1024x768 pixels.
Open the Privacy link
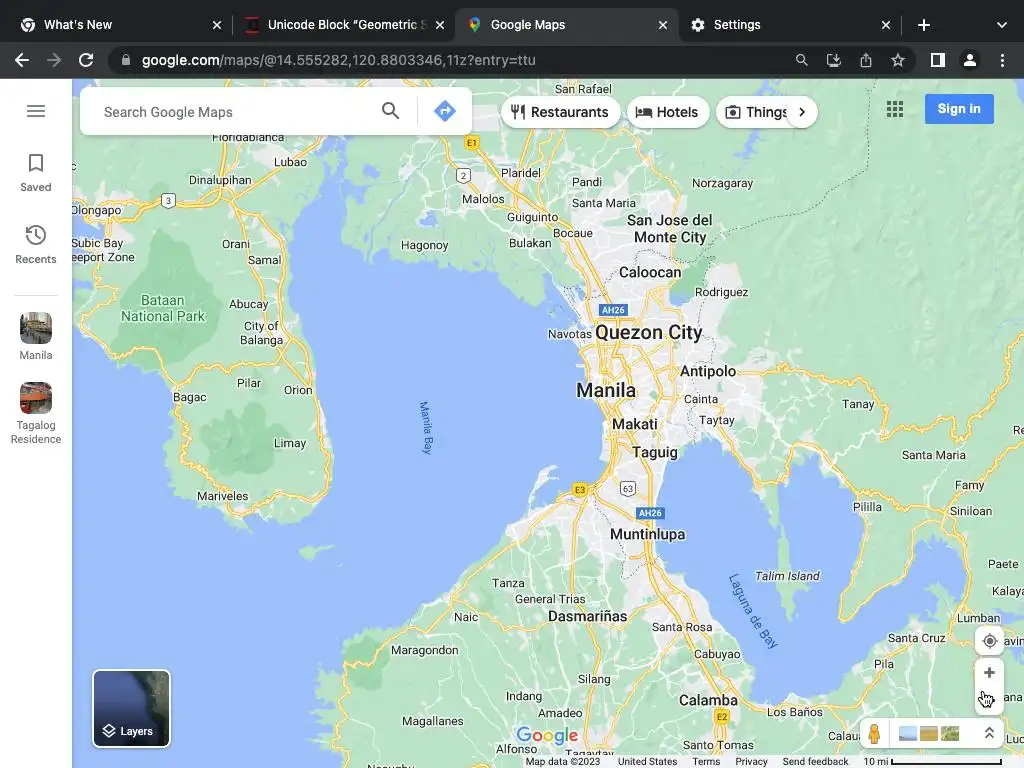click(751, 761)
